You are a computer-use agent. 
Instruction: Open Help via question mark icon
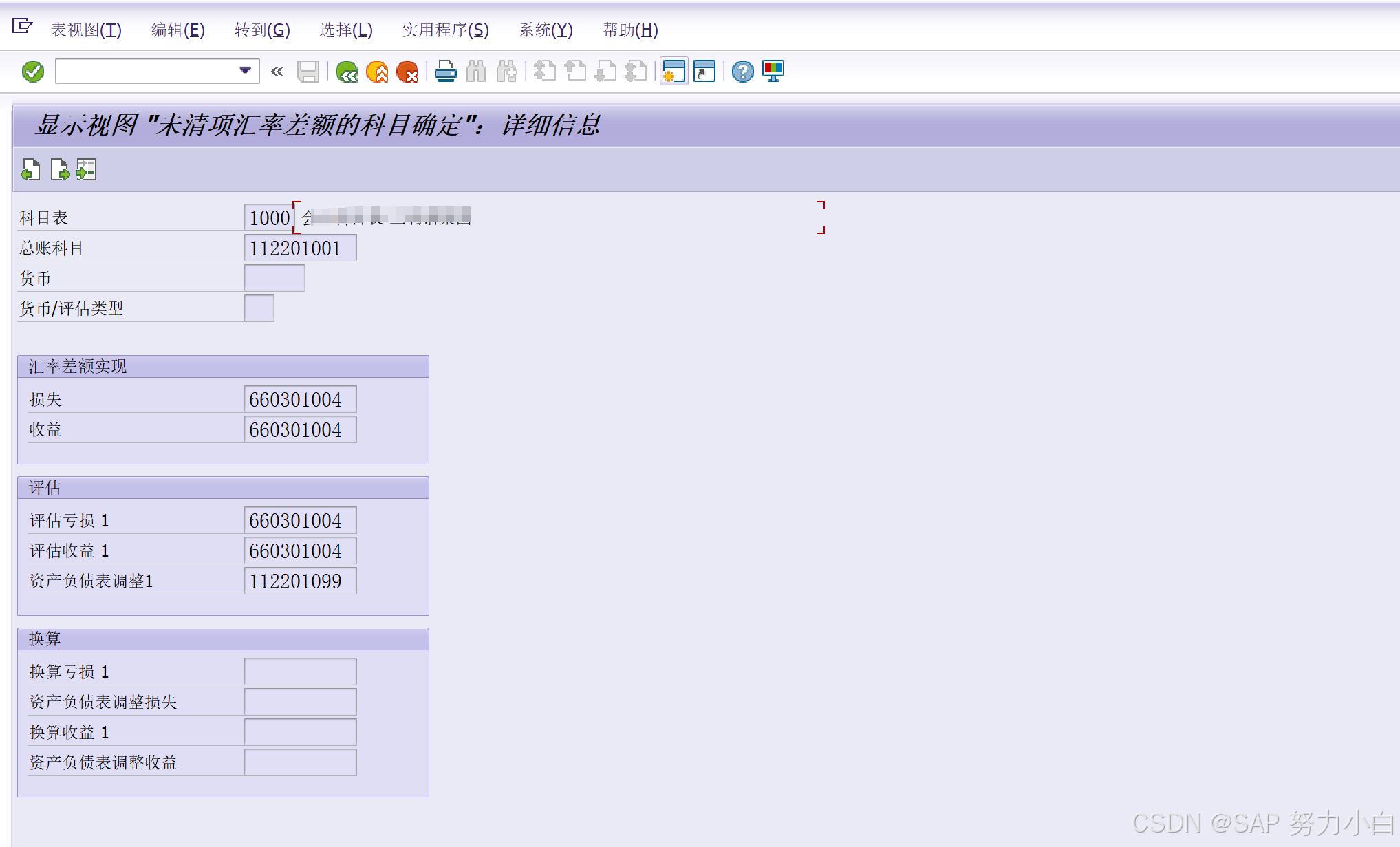tap(742, 72)
